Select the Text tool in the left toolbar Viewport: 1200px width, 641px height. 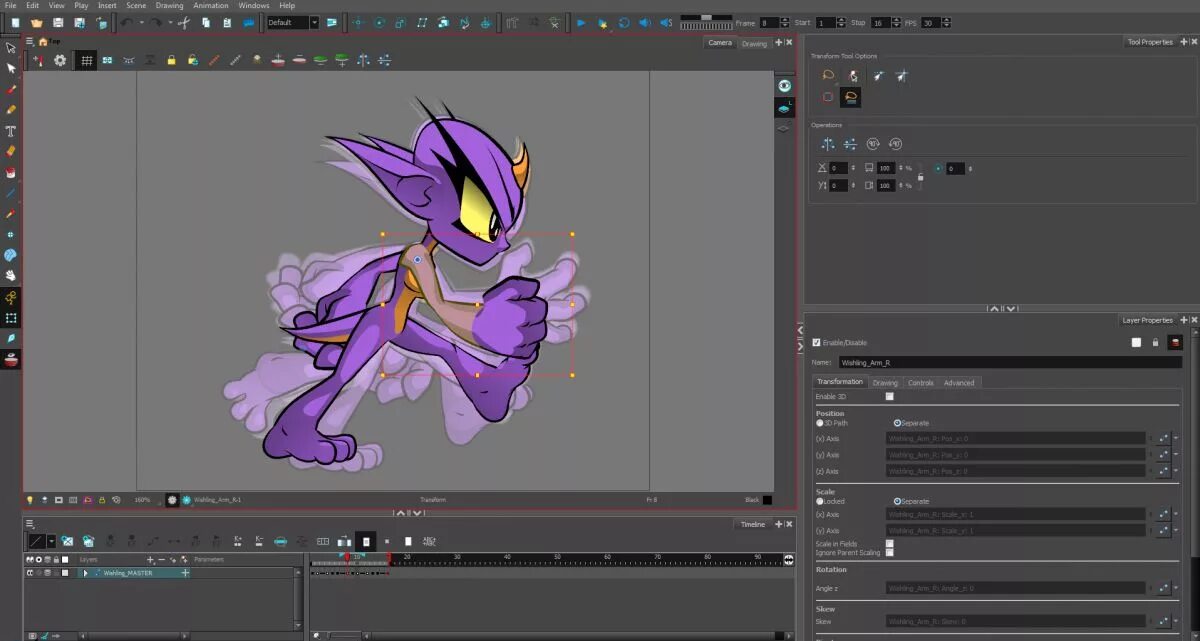click(11, 130)
